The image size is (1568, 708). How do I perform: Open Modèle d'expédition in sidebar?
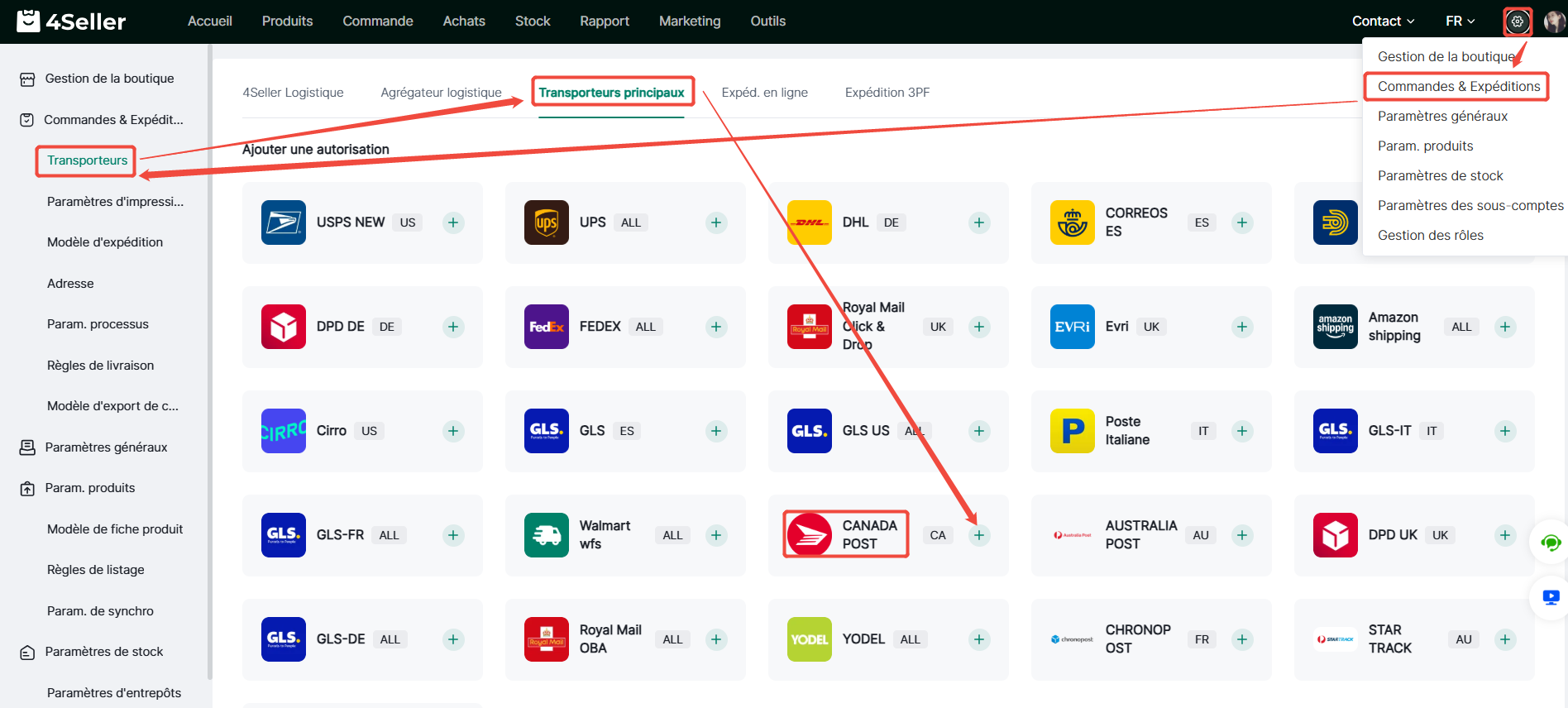[105, 242]
